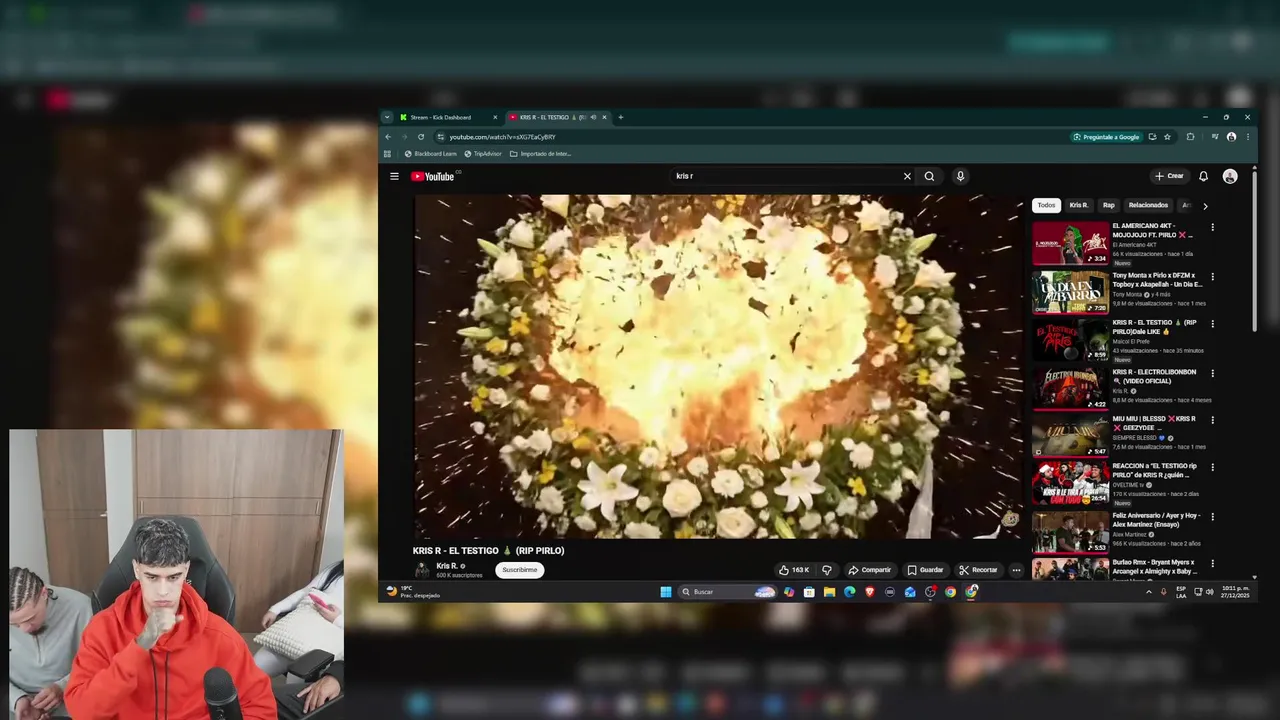The height and width of the screenshot is (720, 1280).
Task: Open the YouTube hamburger guide menu
Action: (394, 177)
